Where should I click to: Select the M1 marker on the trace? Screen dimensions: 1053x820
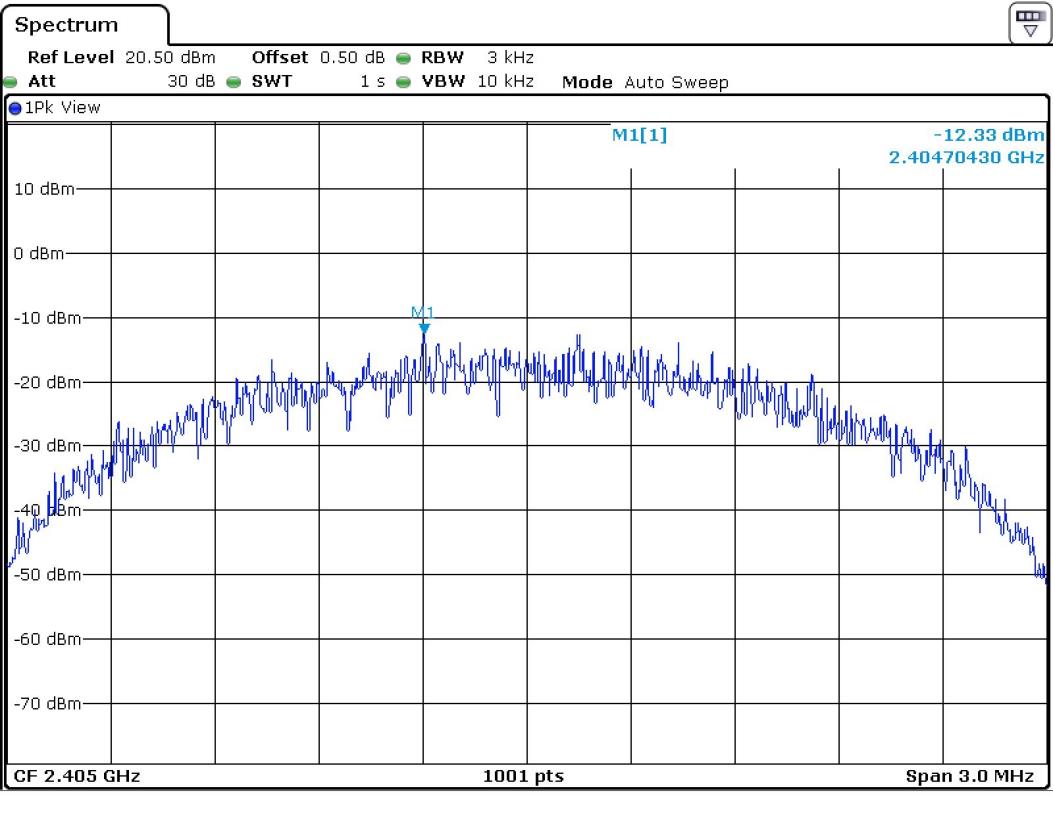pyautogui.click(x=423, y=318)
